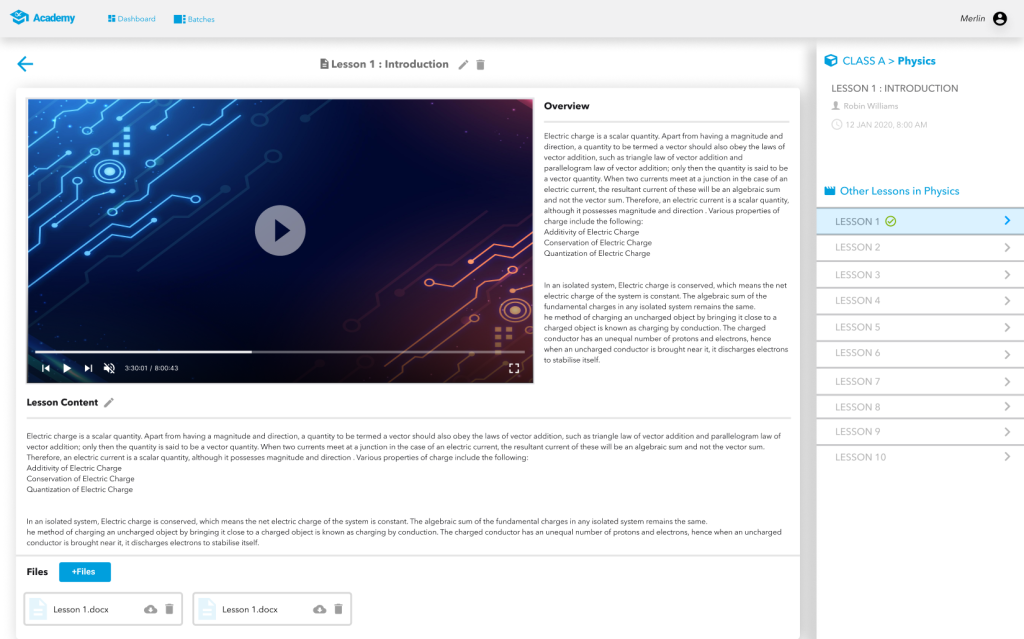The width and height of the screenshot is (1024, 639).
Task: Delete the lesson via the trash icon
Action: tap(480, 64)
